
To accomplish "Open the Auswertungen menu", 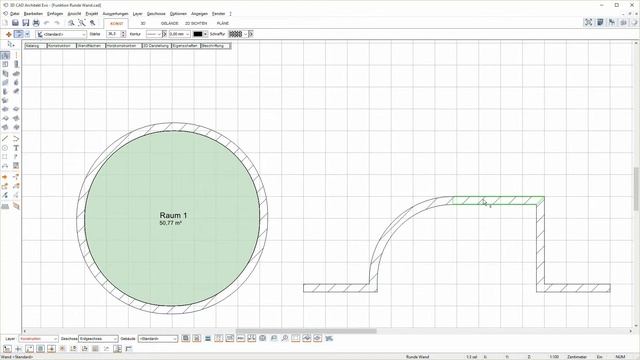I will (116, 14).
